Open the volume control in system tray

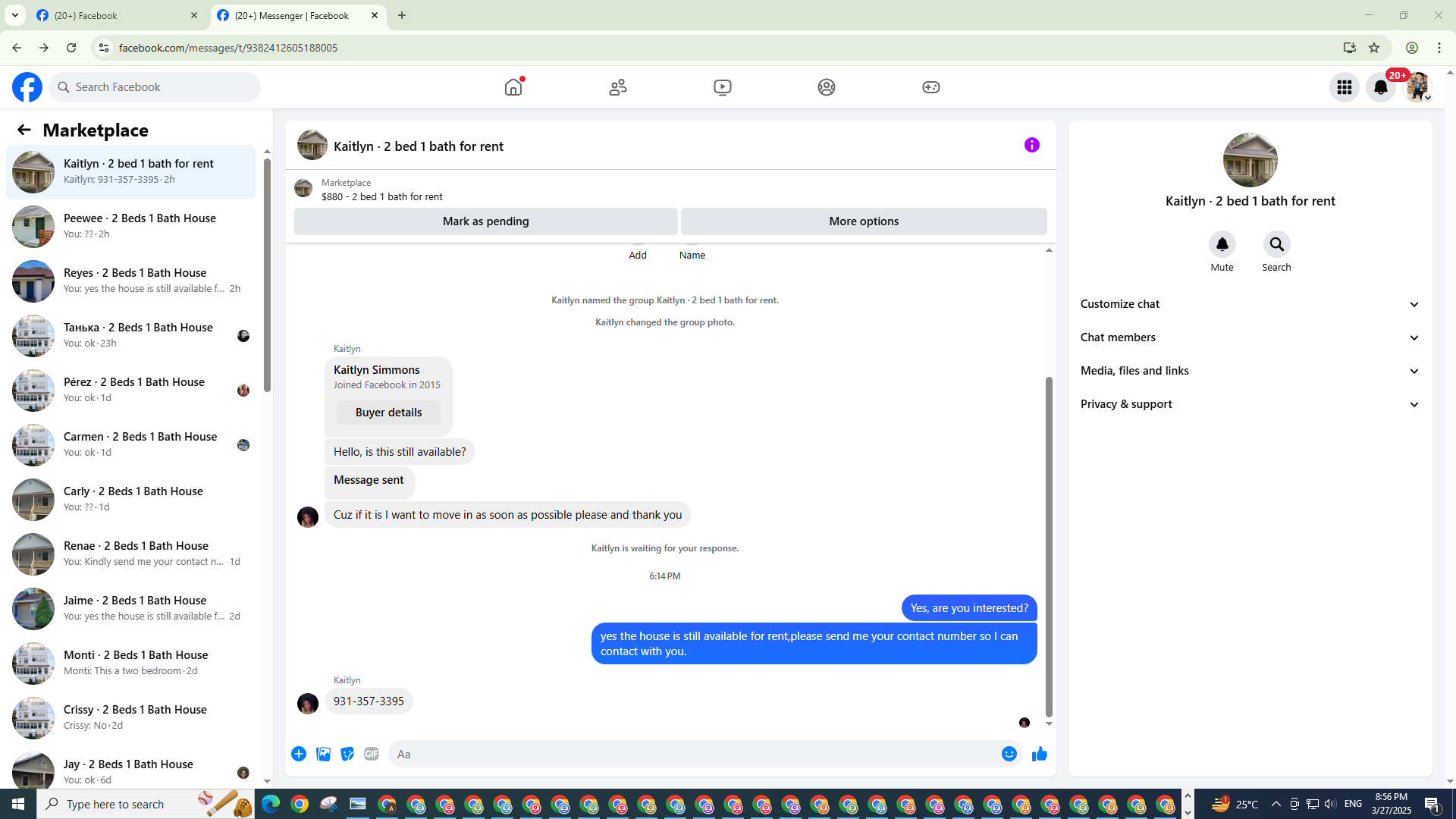(x=1330, y=804)
